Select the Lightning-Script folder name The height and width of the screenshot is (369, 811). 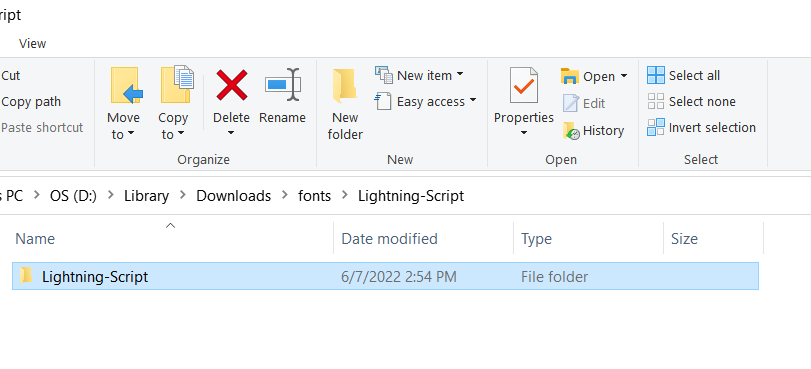tap(95, 276)
